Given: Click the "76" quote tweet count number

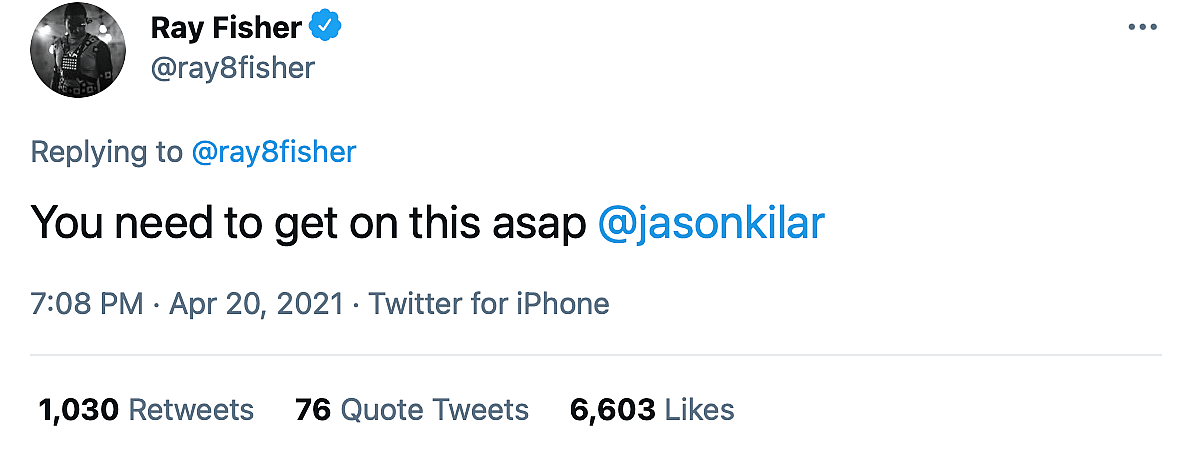Looking at the screenshot, I should pos(313,409).
